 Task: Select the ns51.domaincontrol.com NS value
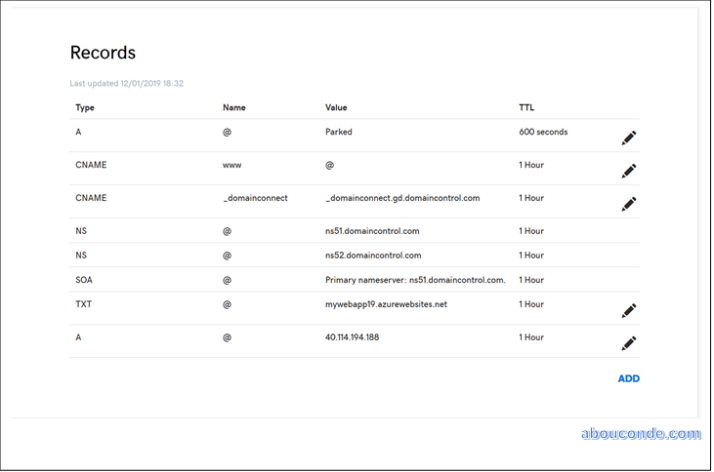click(x=373, y=231)
